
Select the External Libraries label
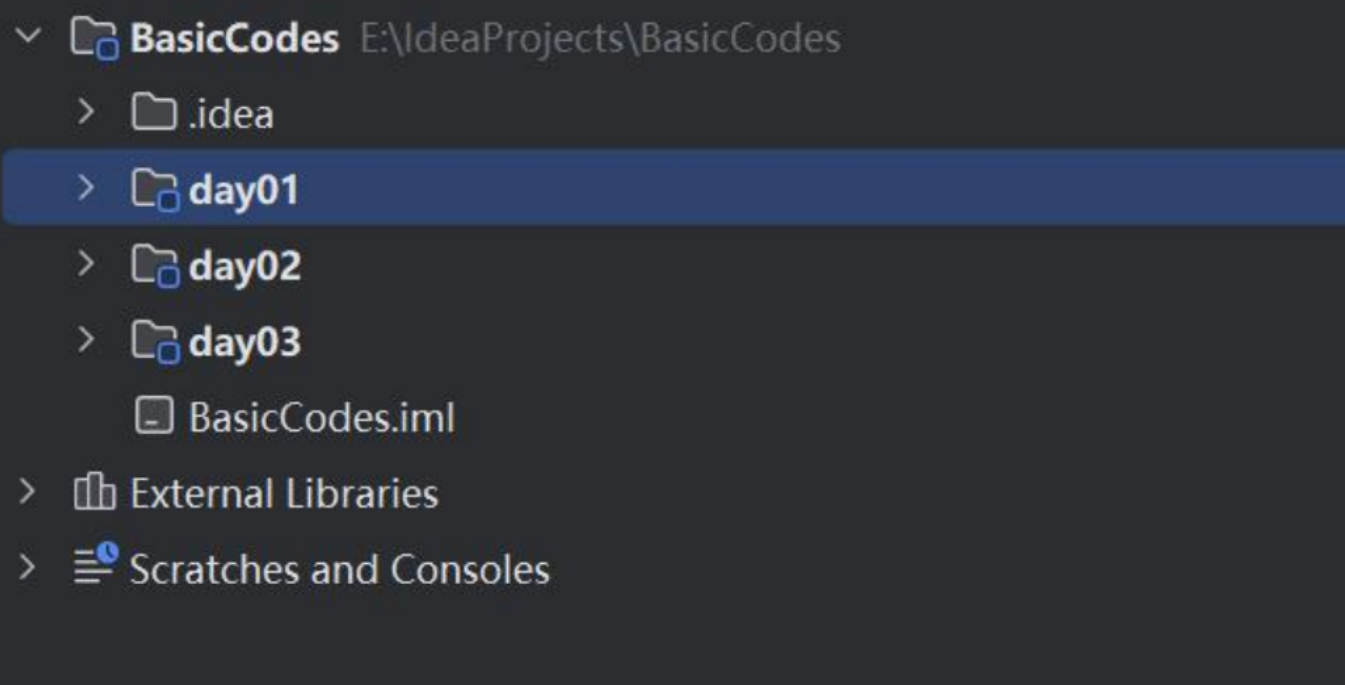tap(284, 493)
